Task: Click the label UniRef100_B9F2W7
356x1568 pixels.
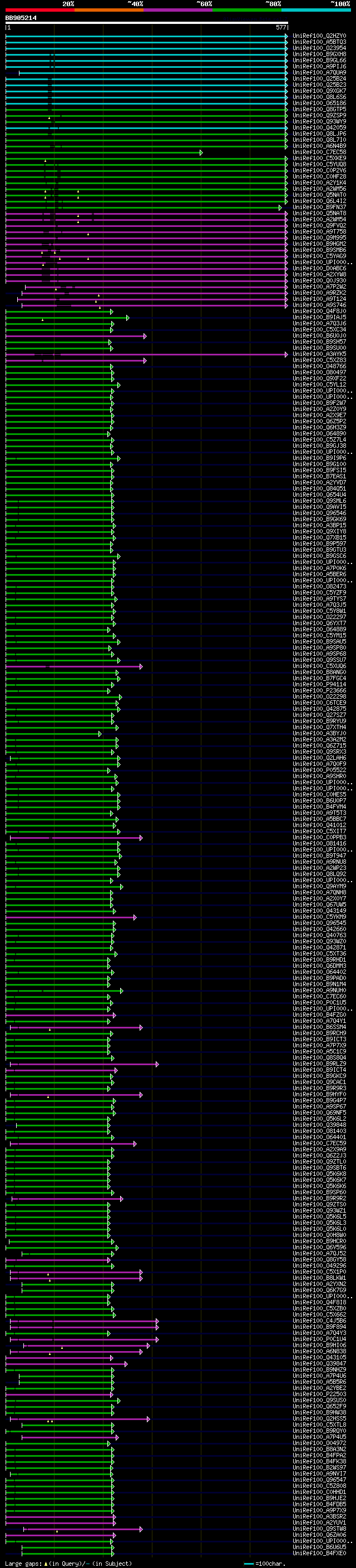Action: 319,403
